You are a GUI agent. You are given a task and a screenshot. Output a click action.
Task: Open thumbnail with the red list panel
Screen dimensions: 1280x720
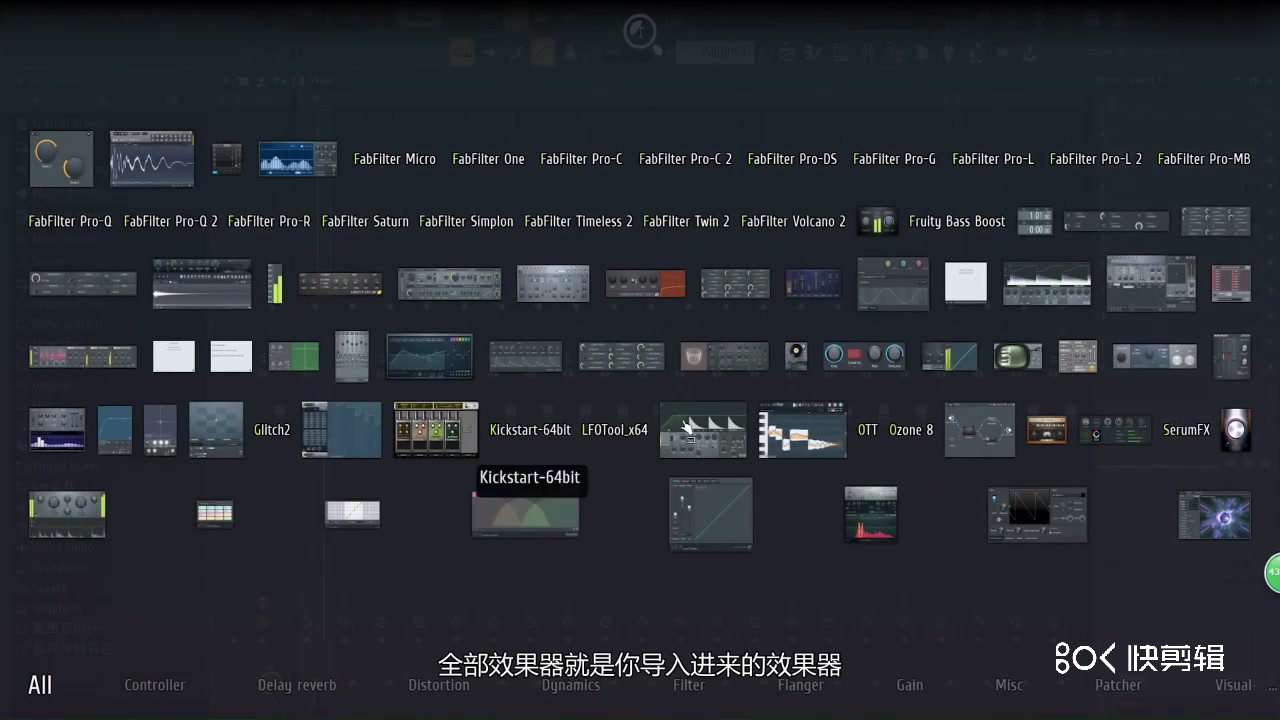coord(1231,284)
